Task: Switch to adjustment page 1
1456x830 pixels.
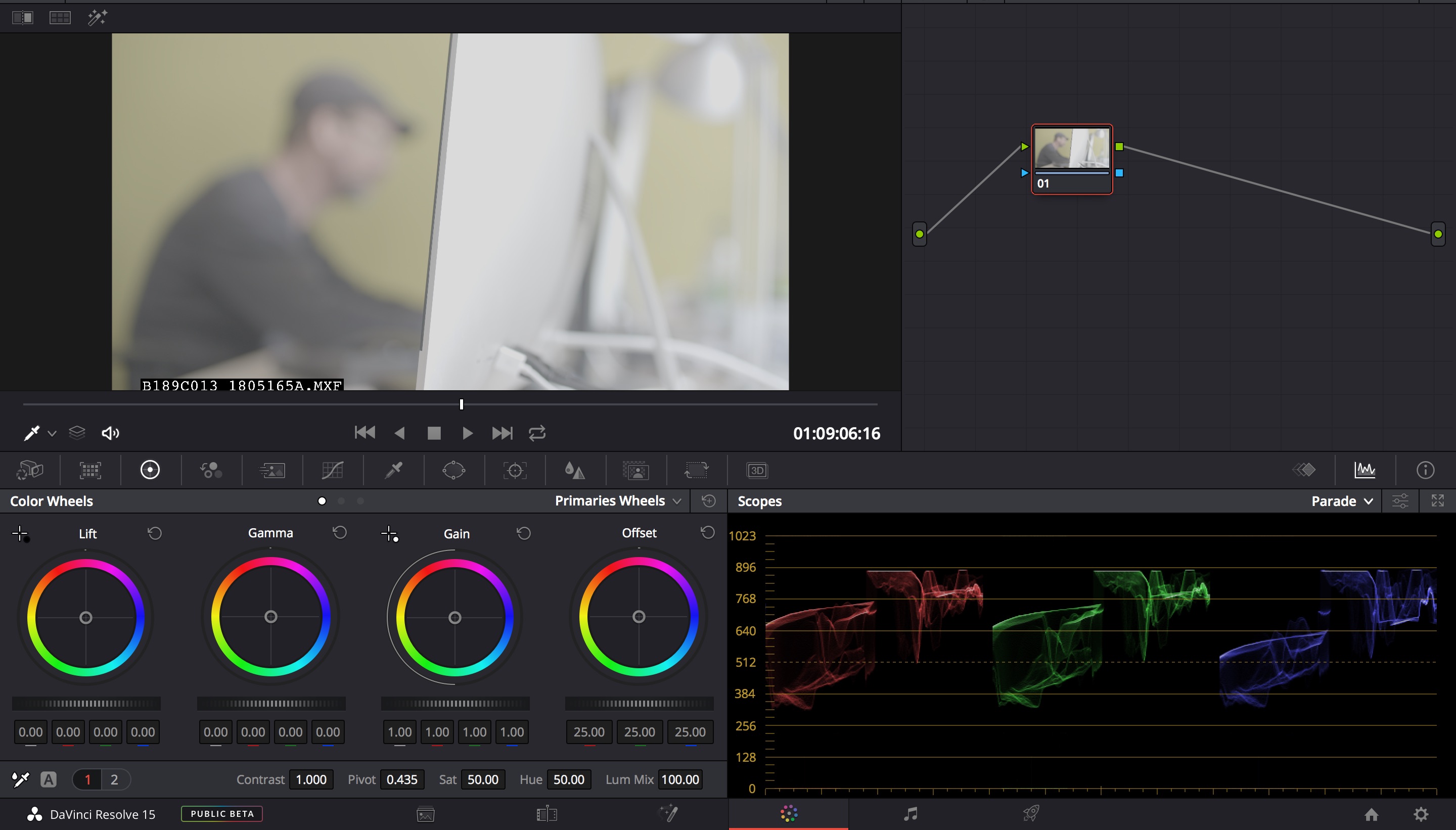Action: pyautogui.click(x=87, y=779)
